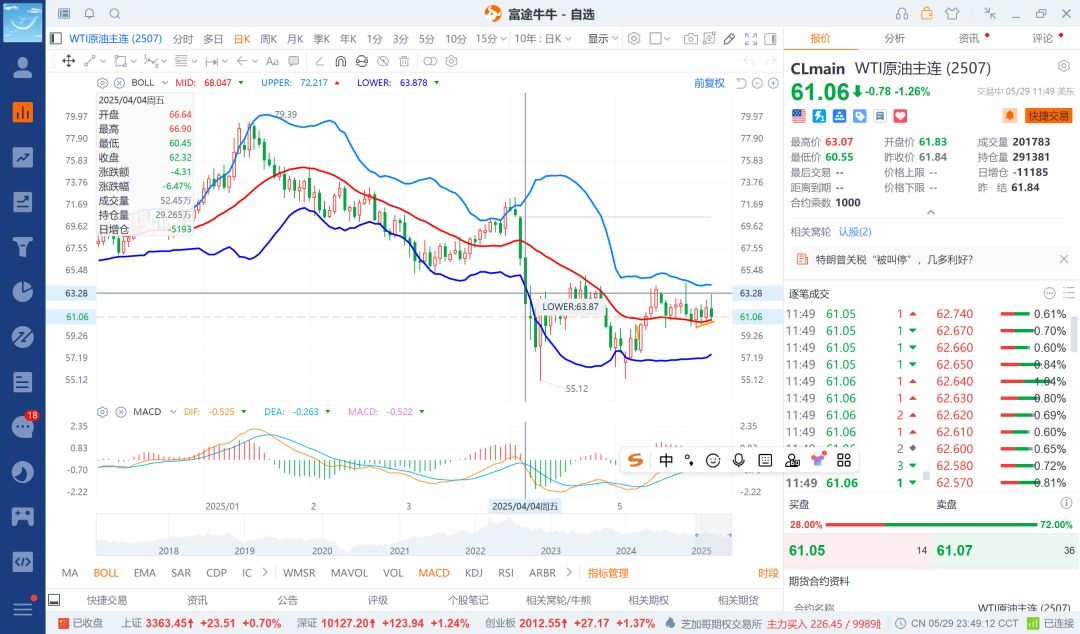Screen dimensions: 1080x634
Task: Open customer service headset icon
Action: pyautogui.click(x=902, y=14)
